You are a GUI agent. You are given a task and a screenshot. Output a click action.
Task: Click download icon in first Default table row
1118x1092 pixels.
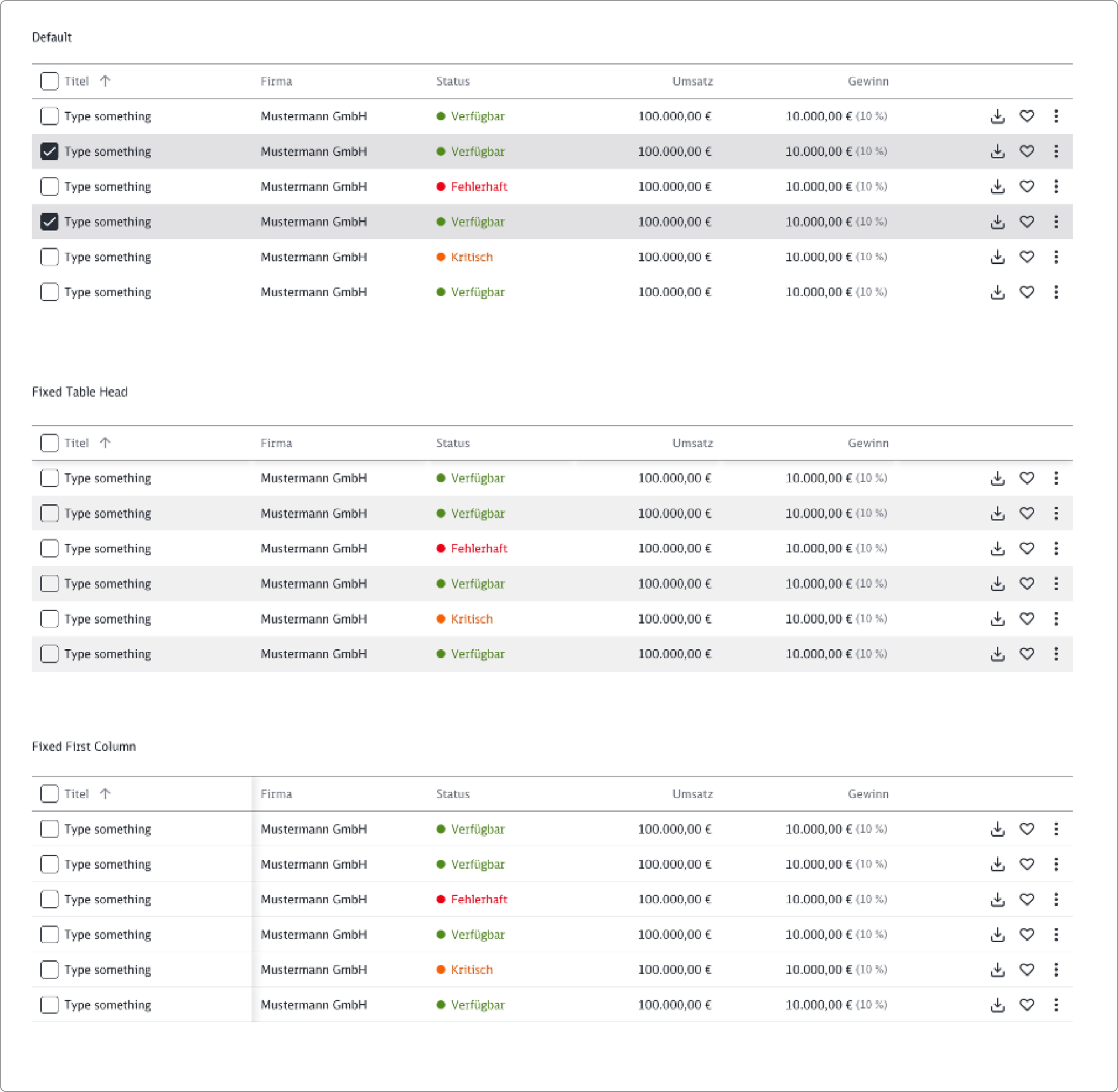point(998,116)
